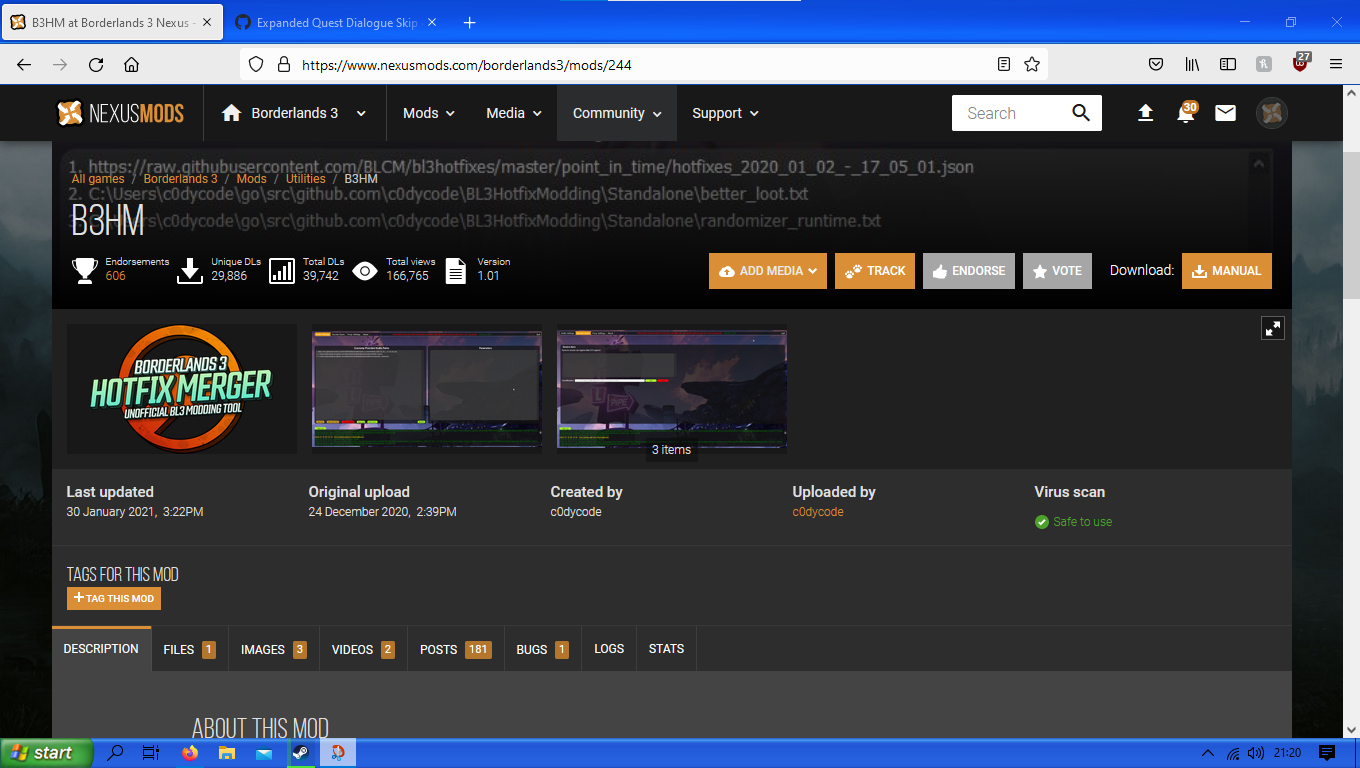Screen dimensions: 1360x768
Task: Open the IMAGES tab
Action: click(x=274, y=649)
